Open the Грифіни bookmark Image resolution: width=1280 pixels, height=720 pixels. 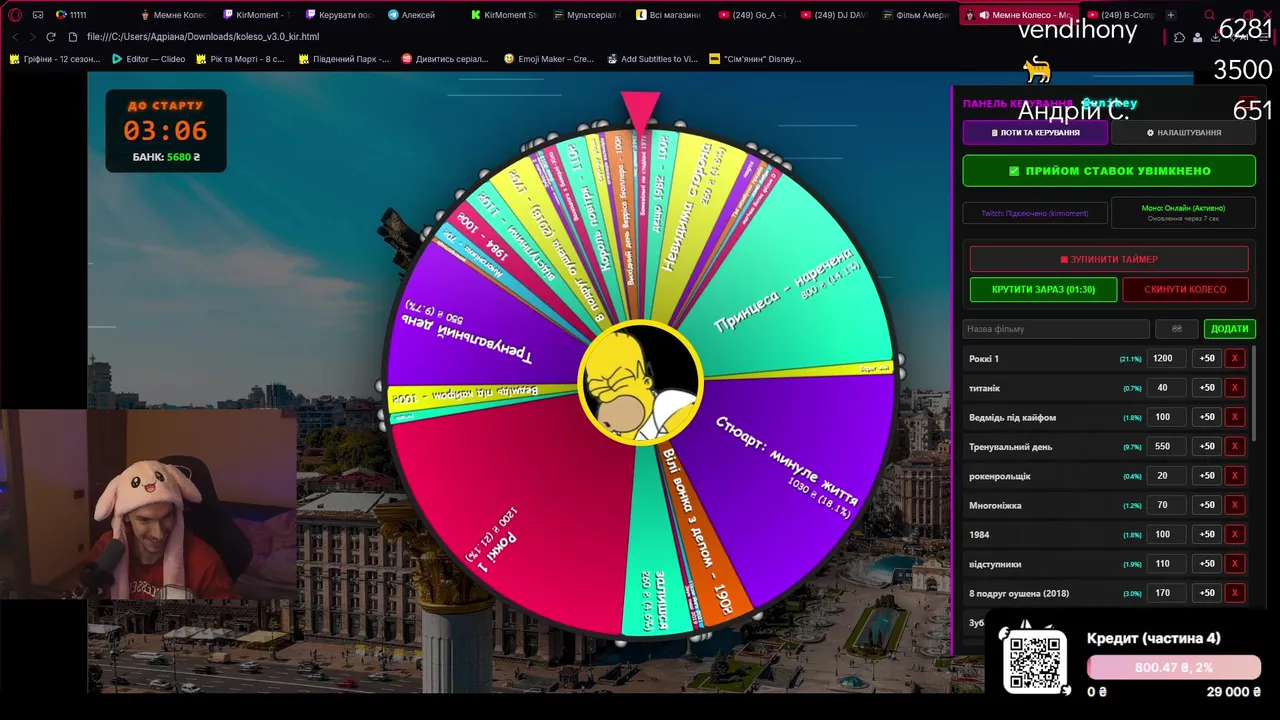pyautogui.click(x=55, y=59)
